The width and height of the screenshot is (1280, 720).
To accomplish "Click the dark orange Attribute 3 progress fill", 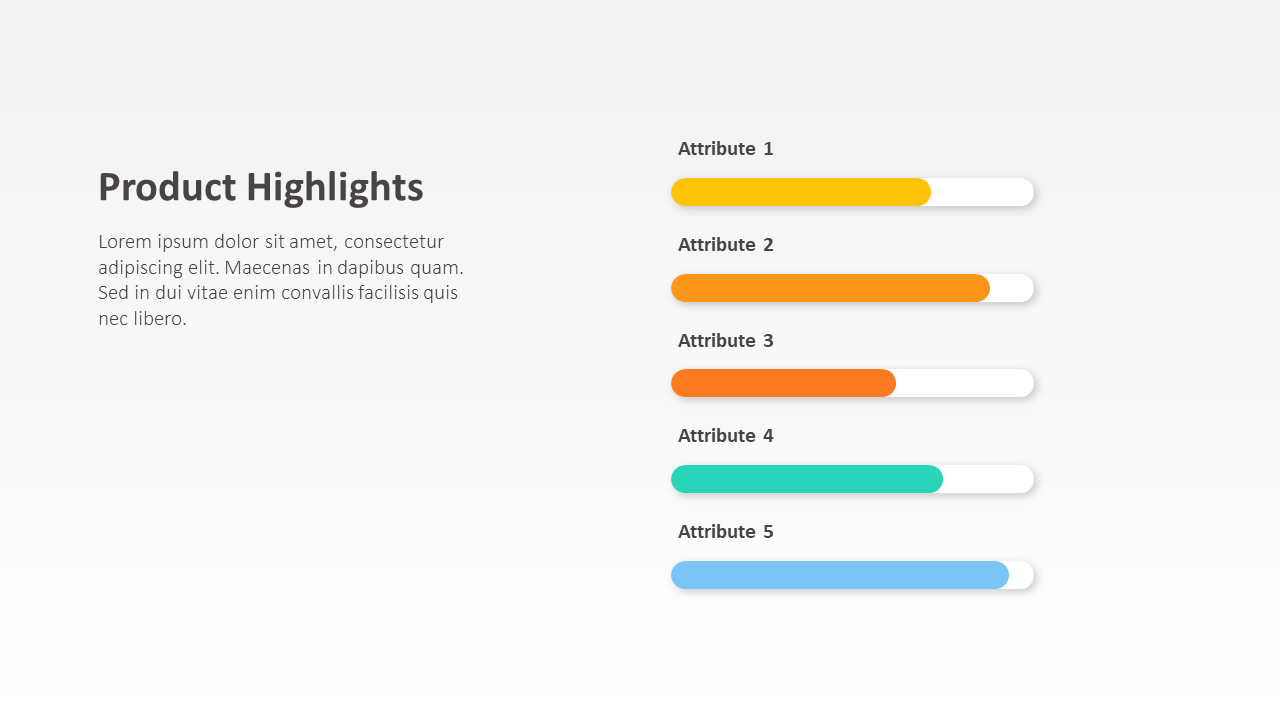I will click(x=783, y=383).
